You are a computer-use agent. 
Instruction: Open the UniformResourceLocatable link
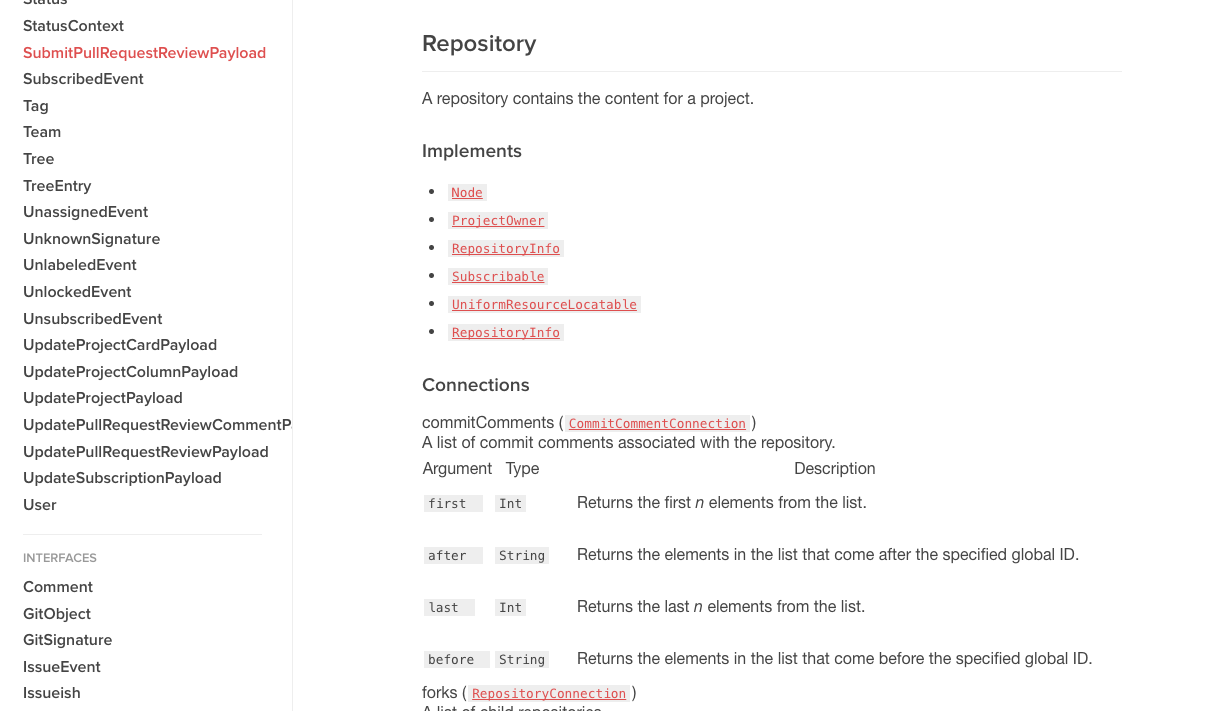544,305
